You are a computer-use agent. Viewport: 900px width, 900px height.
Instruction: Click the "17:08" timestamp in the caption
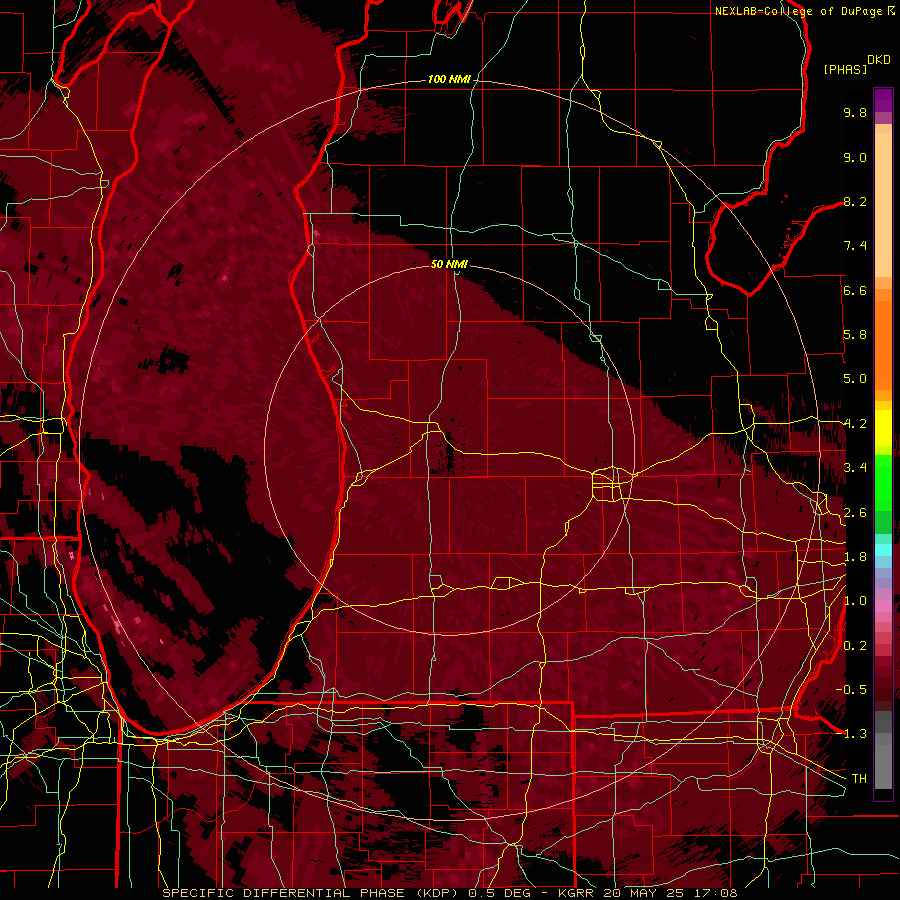(716, 893)
